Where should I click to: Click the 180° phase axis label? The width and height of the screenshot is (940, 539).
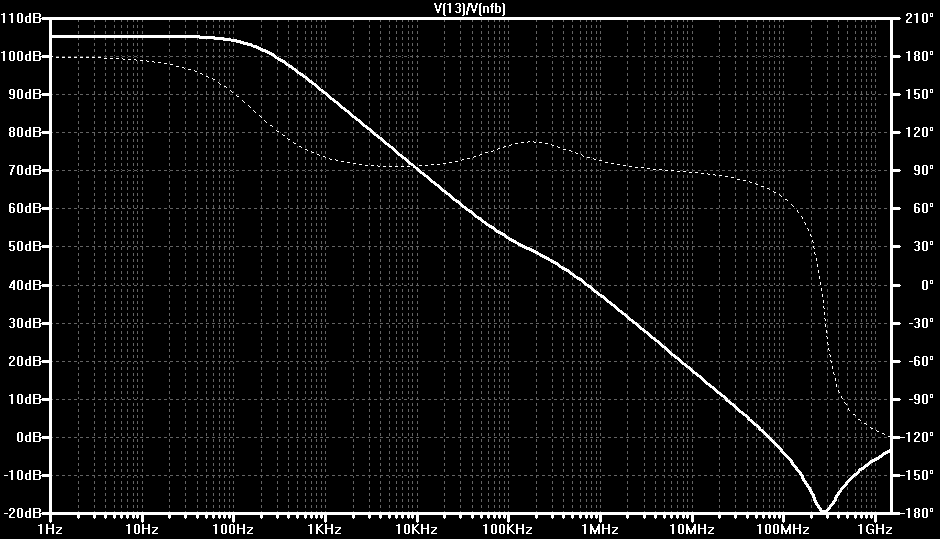[920, 56]
